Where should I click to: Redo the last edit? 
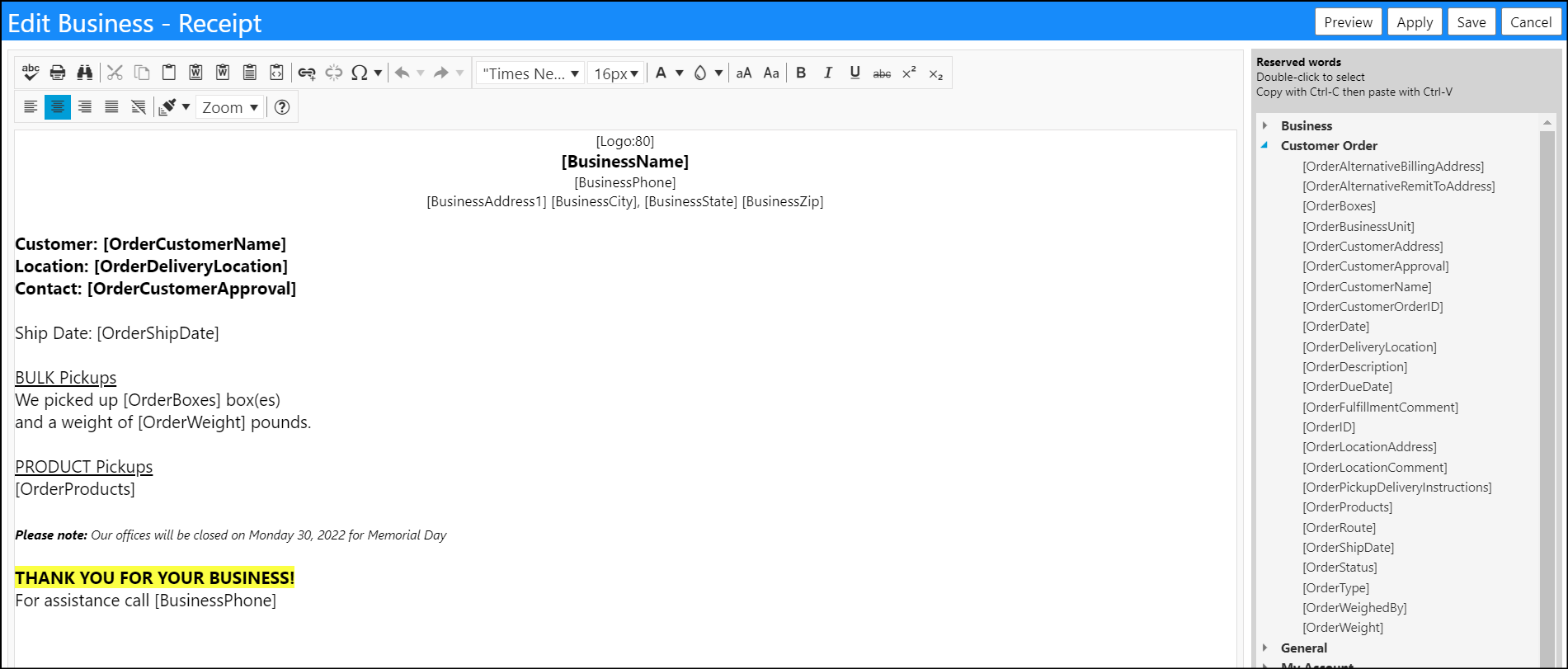click(x=441, y=73)
